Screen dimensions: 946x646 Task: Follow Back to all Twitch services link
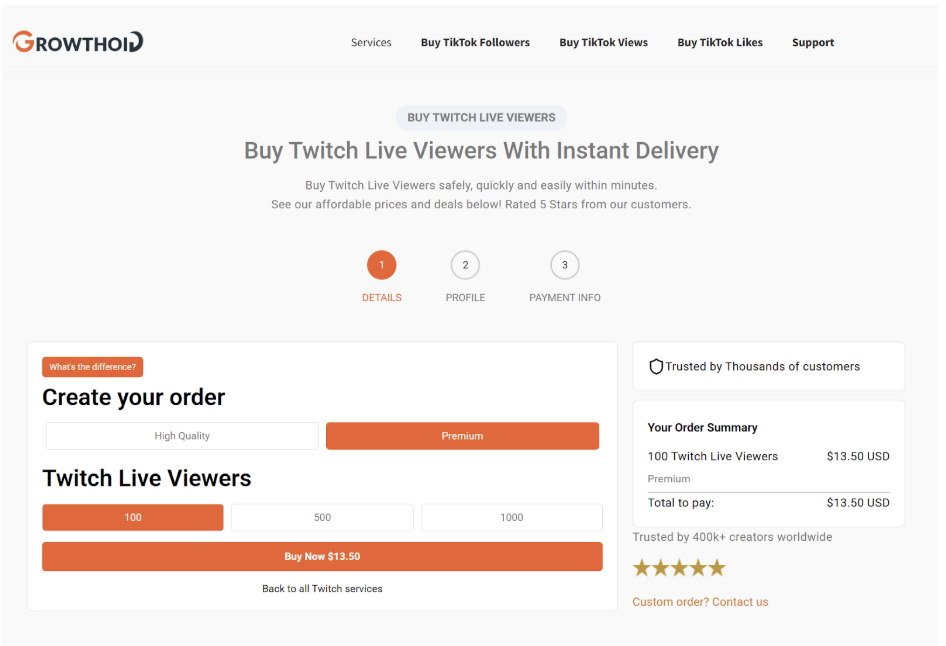[x=322, y=589]
